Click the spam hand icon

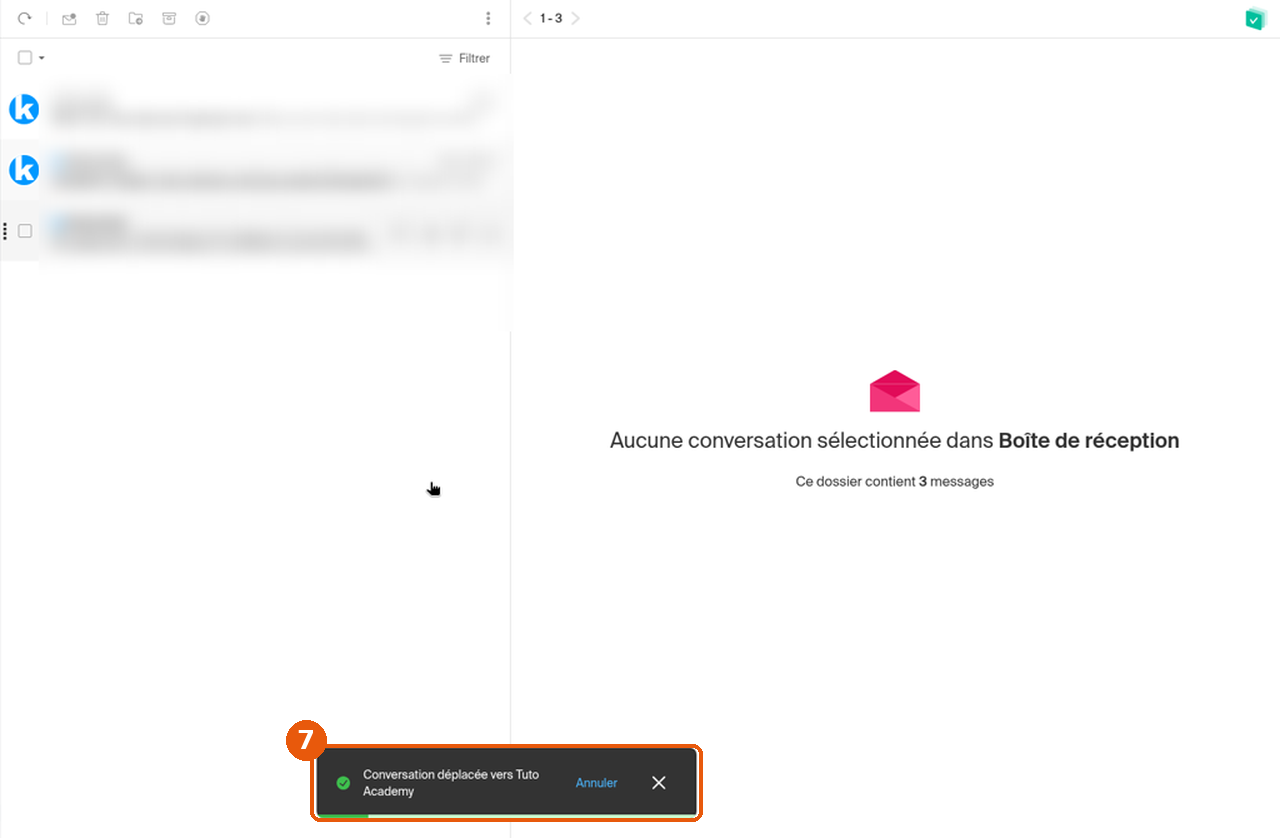(x=202, y=19)
